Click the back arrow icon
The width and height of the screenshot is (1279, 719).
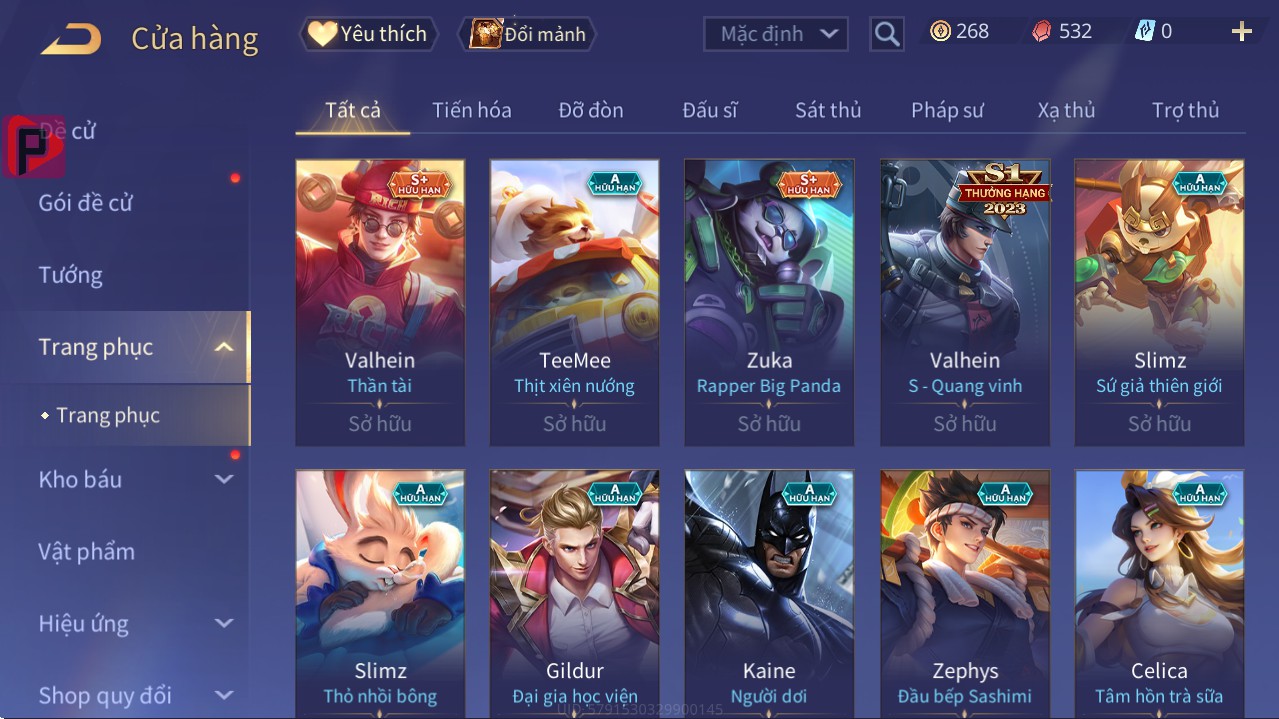[x=71, y=40]
